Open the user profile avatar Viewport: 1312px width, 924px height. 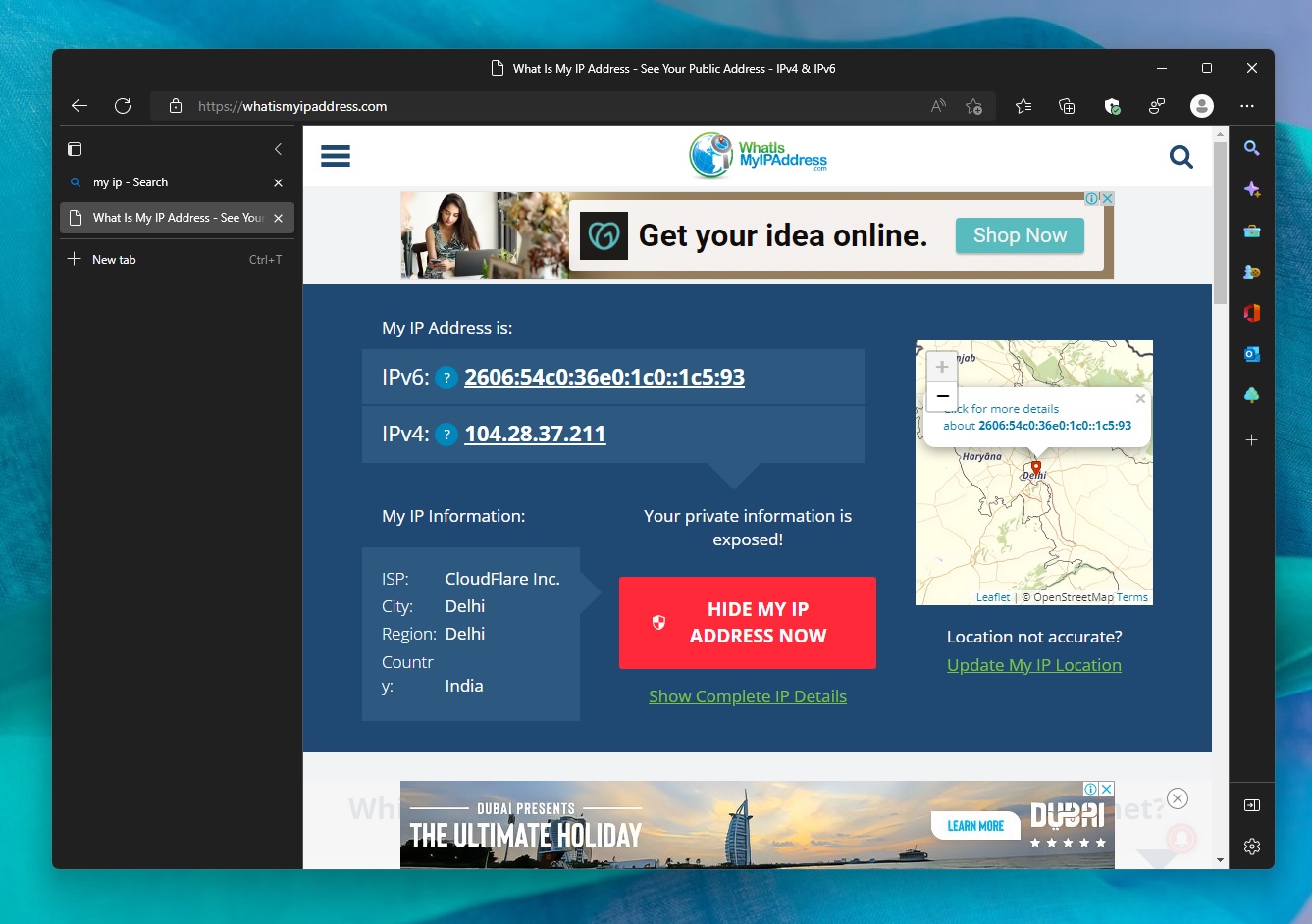click(x=1201, y=106)
